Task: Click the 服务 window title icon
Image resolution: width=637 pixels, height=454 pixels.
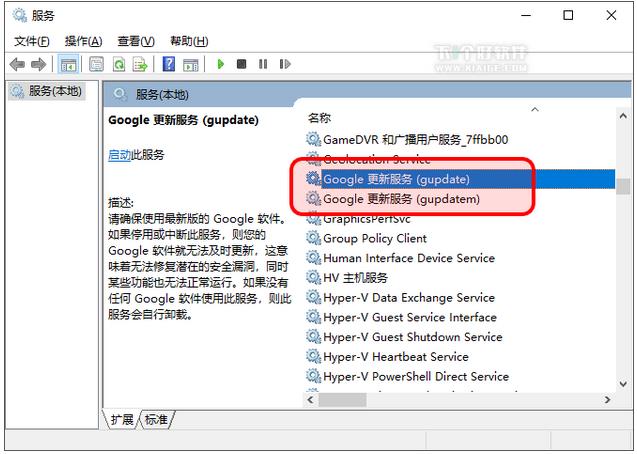Action: coord(19,15)
